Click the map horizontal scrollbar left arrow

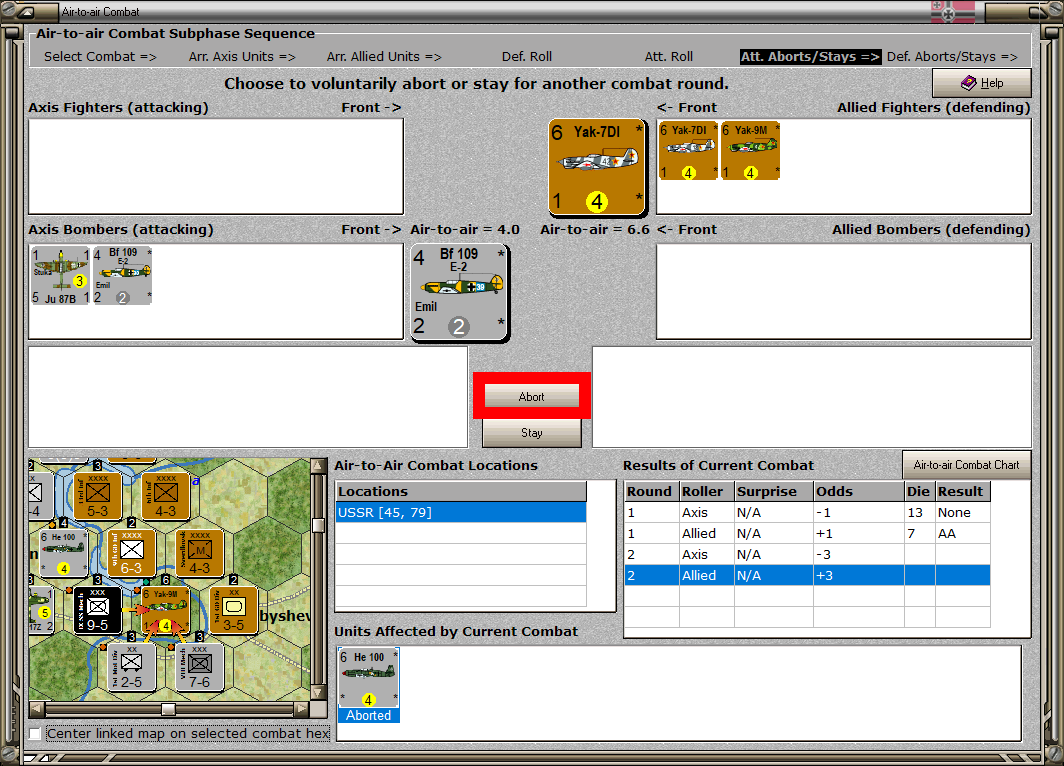click(x=37, y=709)
